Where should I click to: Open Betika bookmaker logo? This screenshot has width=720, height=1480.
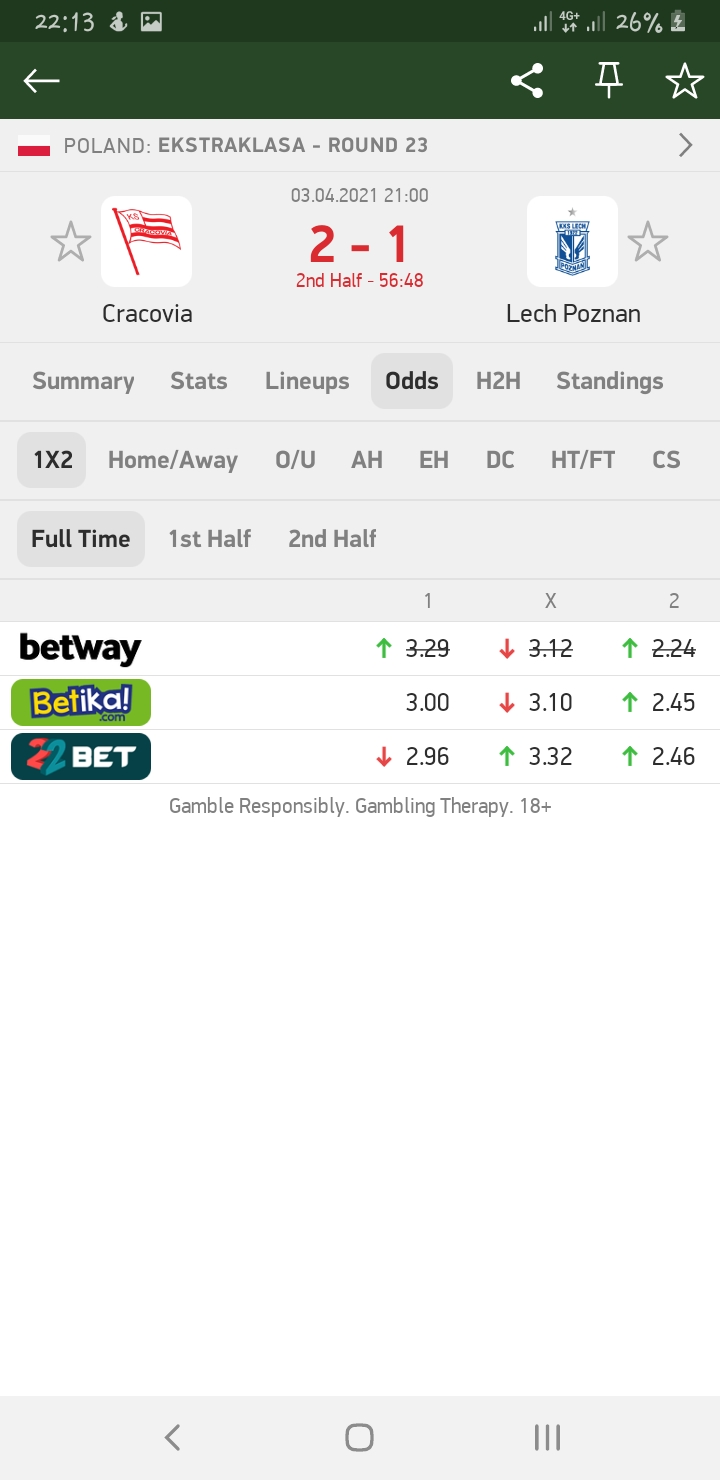(x=81, y=702)
